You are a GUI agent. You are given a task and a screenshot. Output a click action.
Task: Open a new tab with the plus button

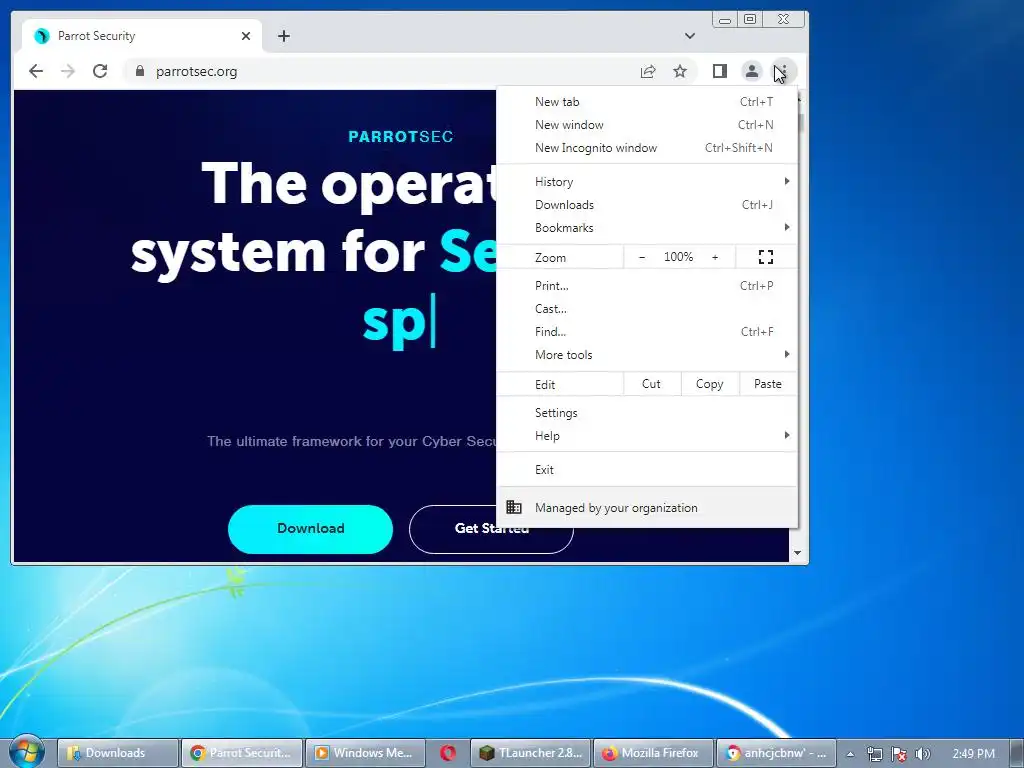point(283,36)
